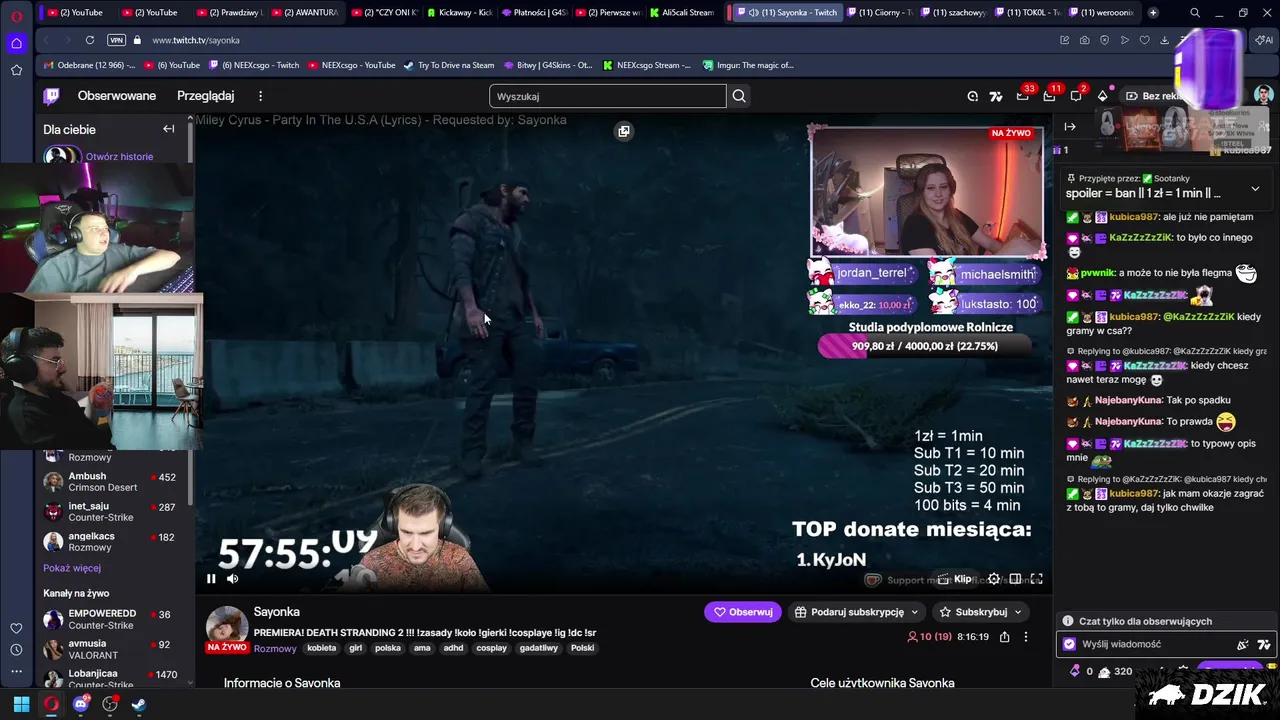Click the address bar URL

point(195,40)
